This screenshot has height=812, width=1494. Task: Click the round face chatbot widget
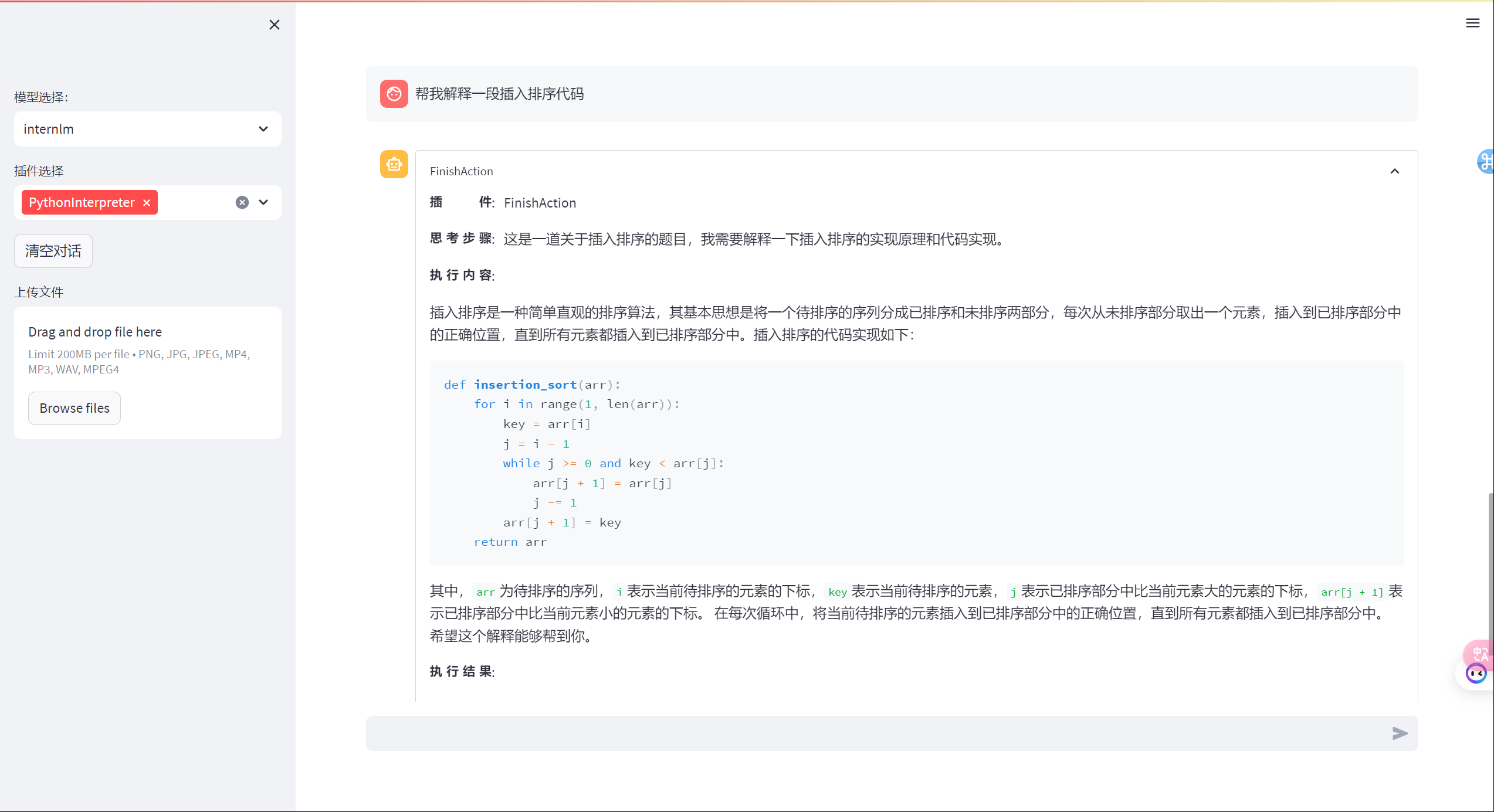(x=1475, y=674)
